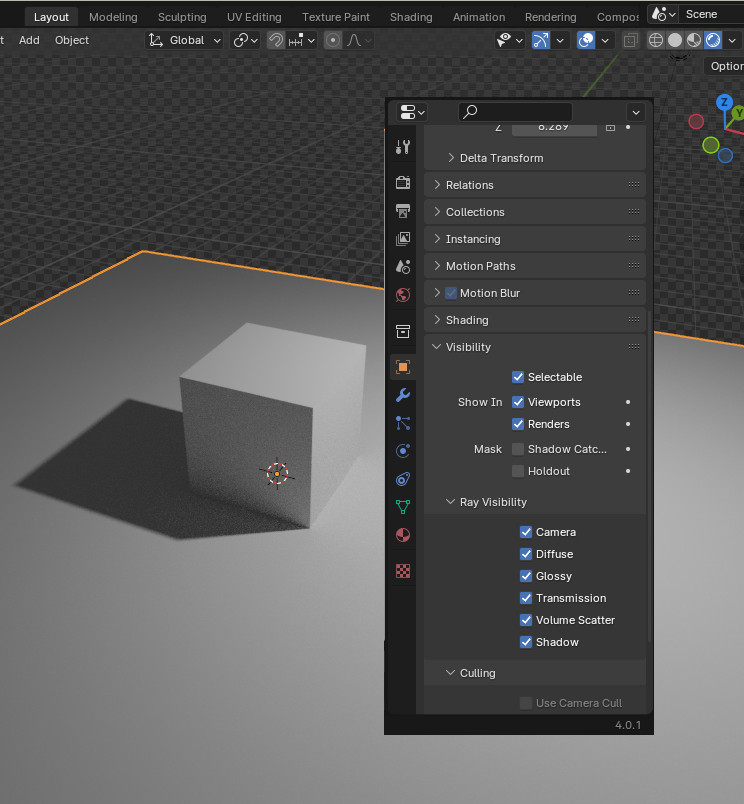Open the Render properties tab

403,183
